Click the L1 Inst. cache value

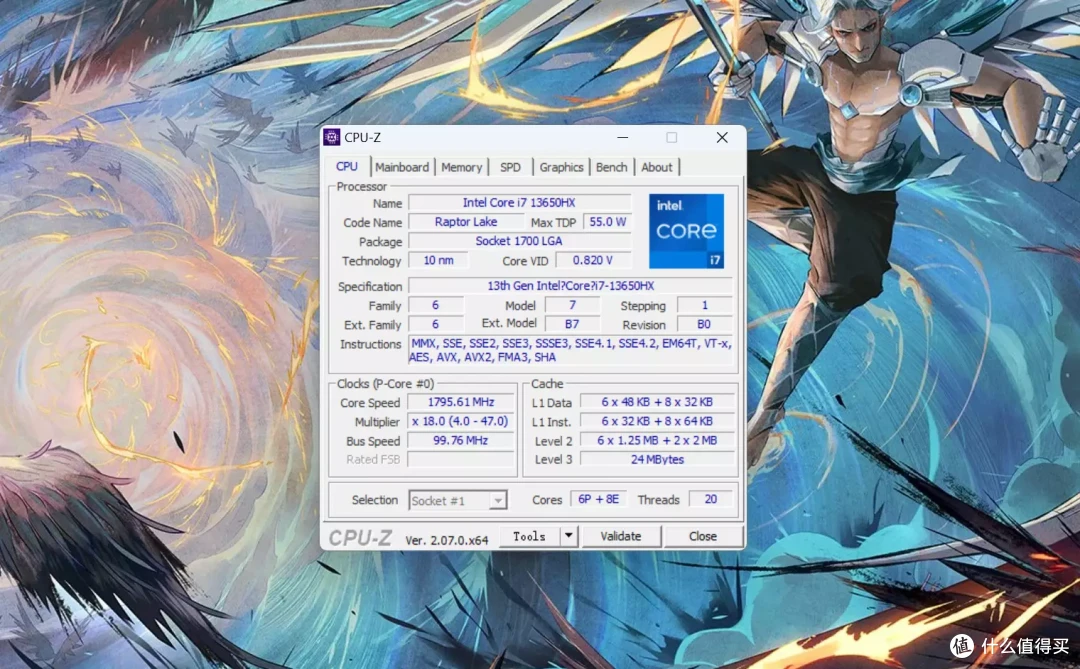[657, 421]
